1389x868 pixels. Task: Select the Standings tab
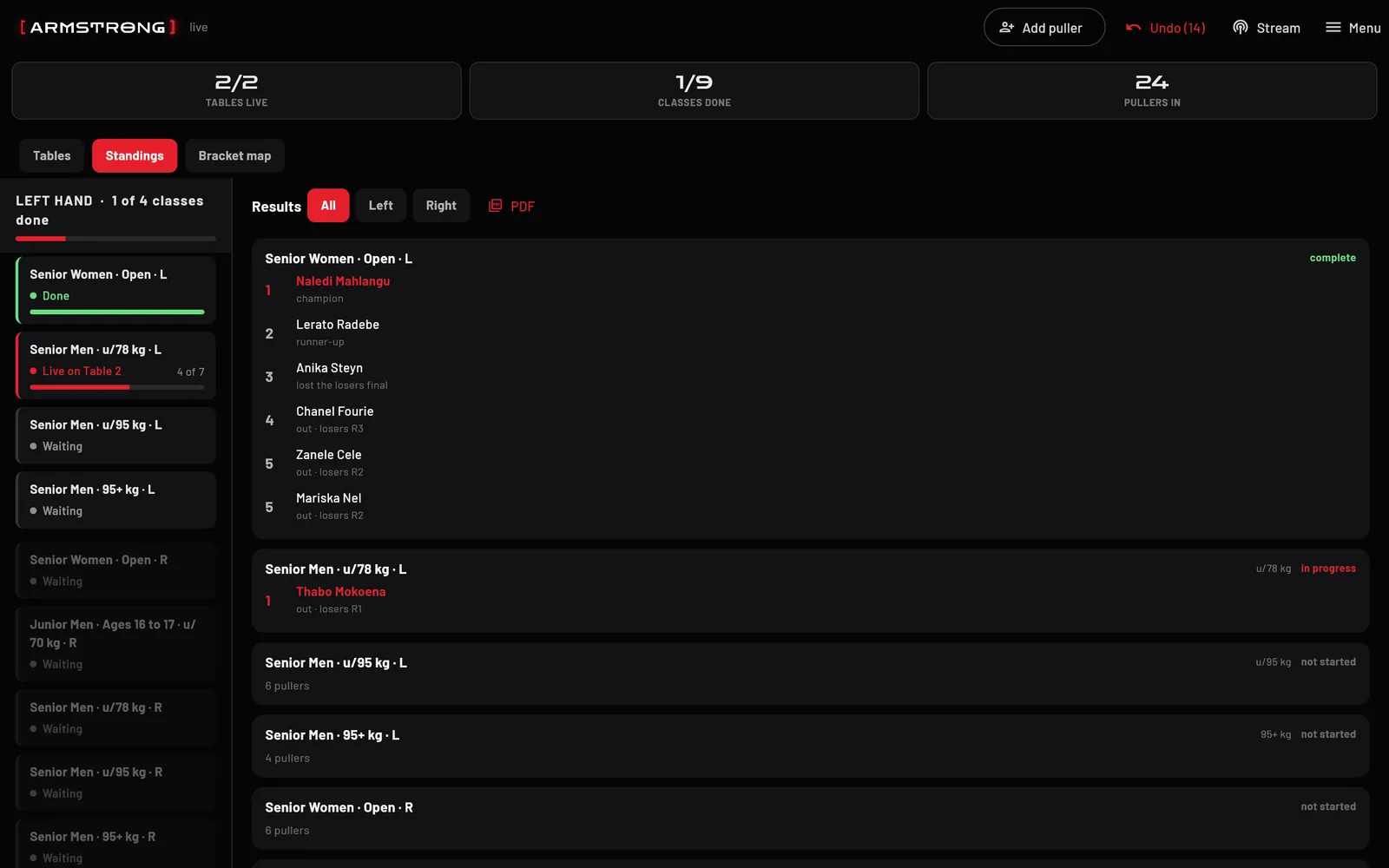point(135,156)
